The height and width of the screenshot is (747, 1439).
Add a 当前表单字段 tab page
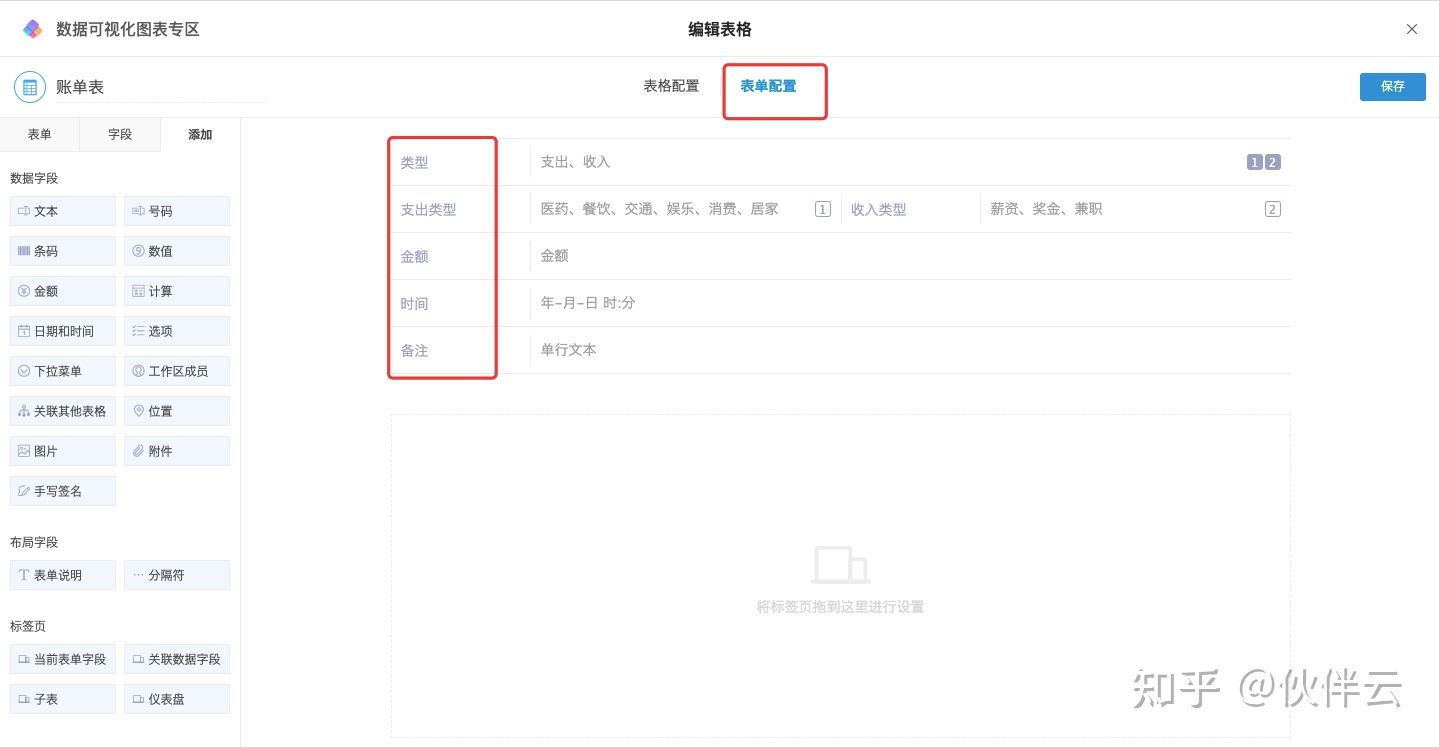pos(63,659)
